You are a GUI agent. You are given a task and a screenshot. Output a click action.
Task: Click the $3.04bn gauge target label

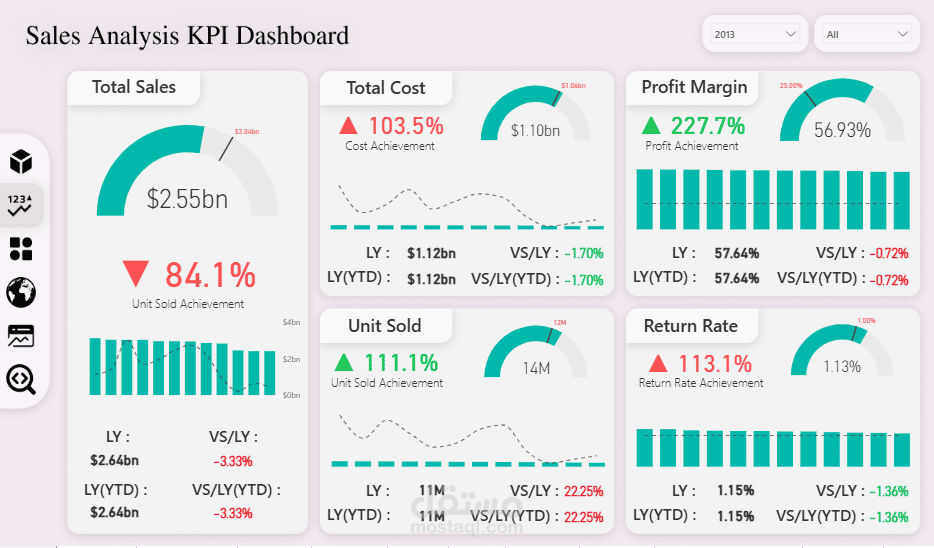pos(247,132)
